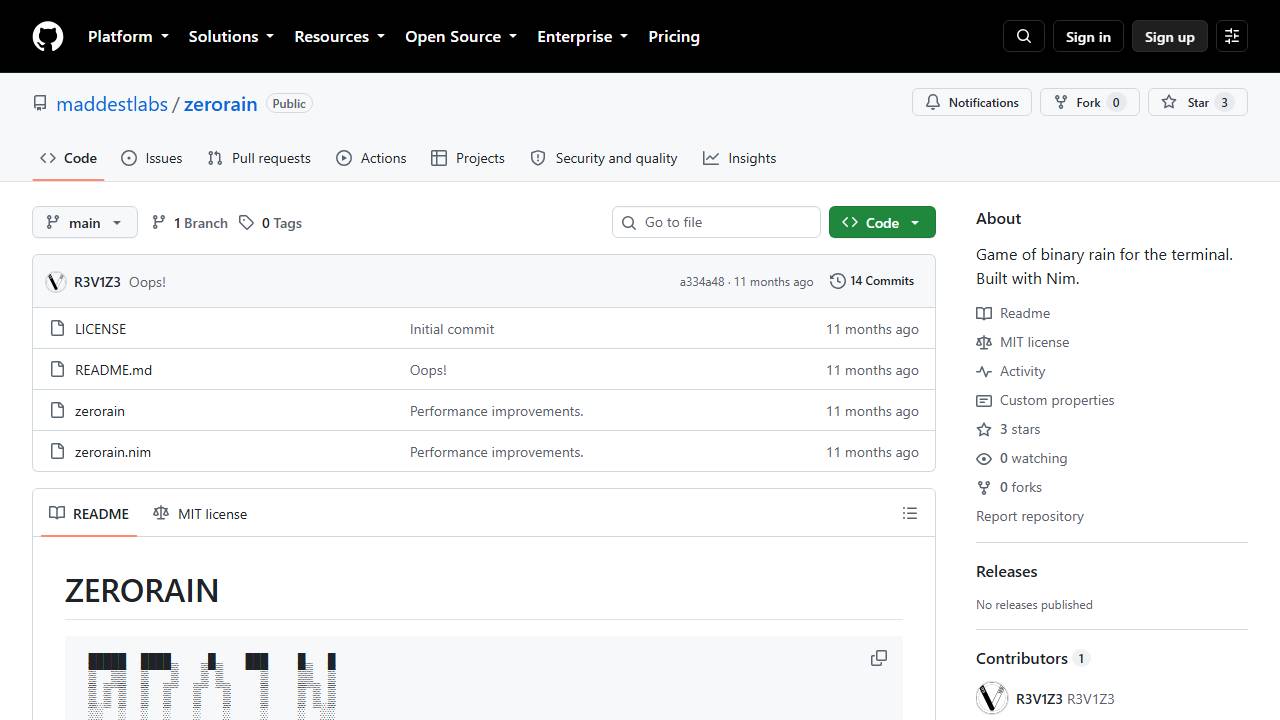This screenshot has width=1280, height=720.
Task: Expand the Enterprise dropdown menu
Action: coord(582,37)
